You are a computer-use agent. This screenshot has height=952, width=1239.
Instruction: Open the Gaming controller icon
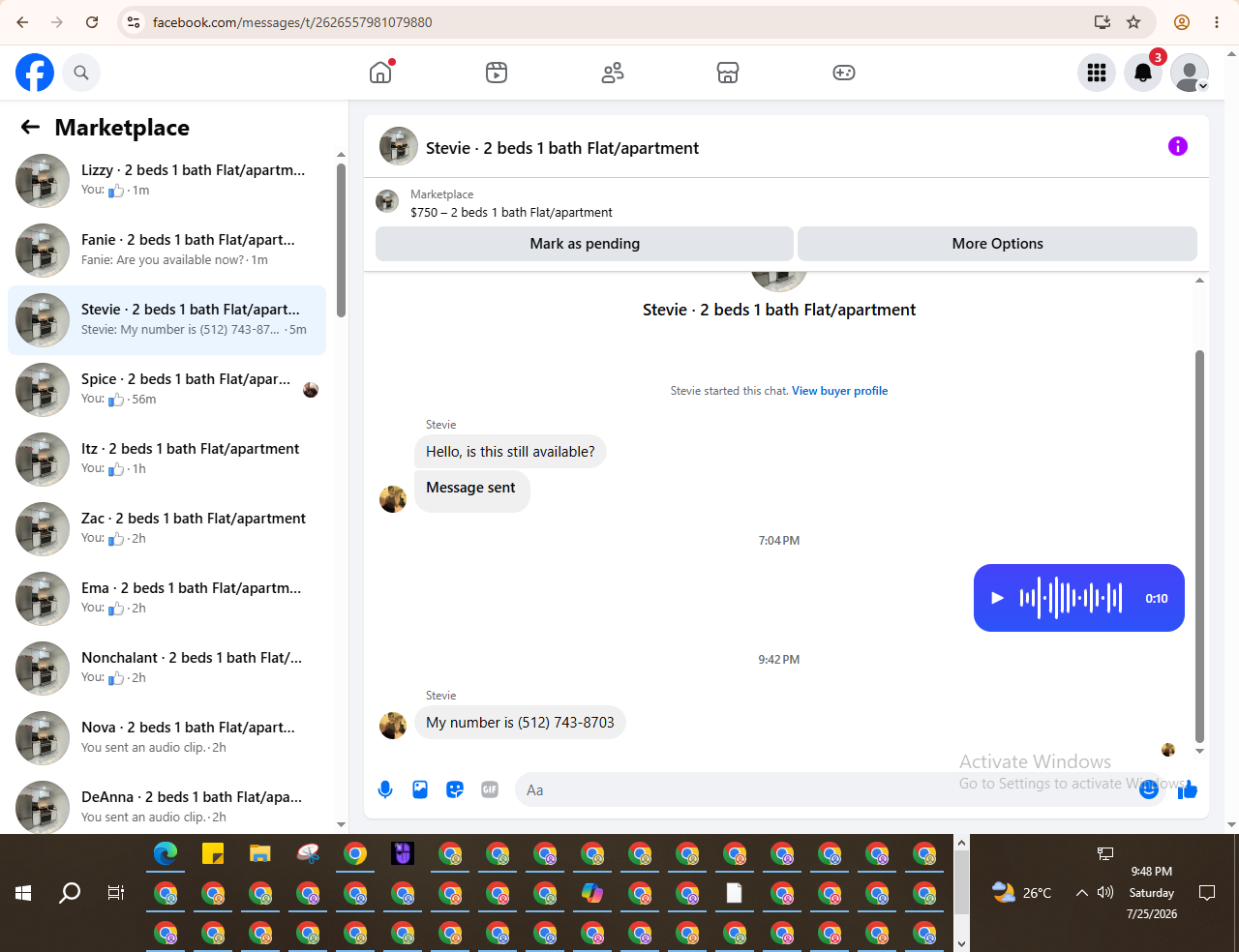pos(844,73)
